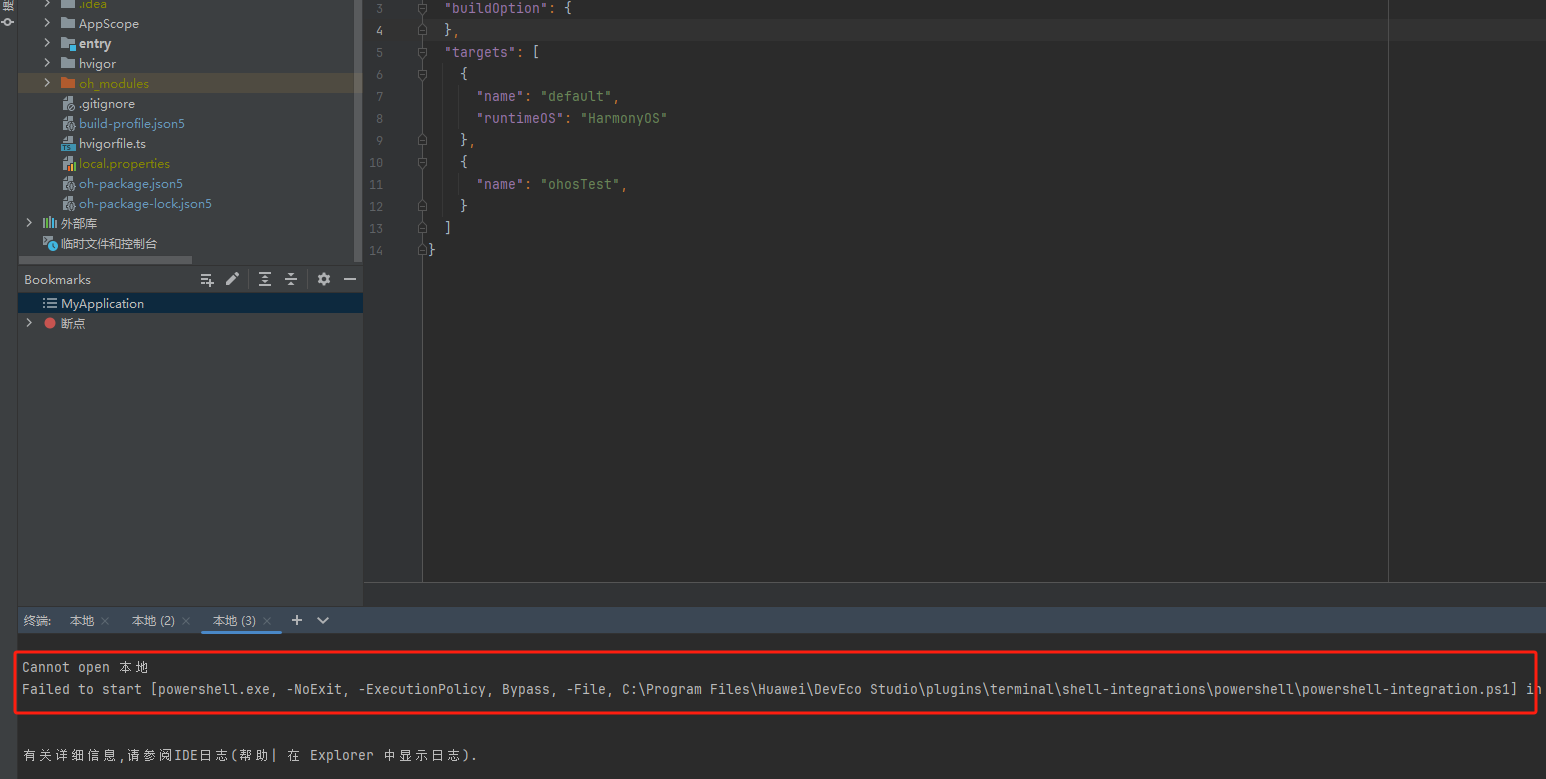
Task: Select the hvigor folder row
Action: pyautogui.click(x=190, y=63)
